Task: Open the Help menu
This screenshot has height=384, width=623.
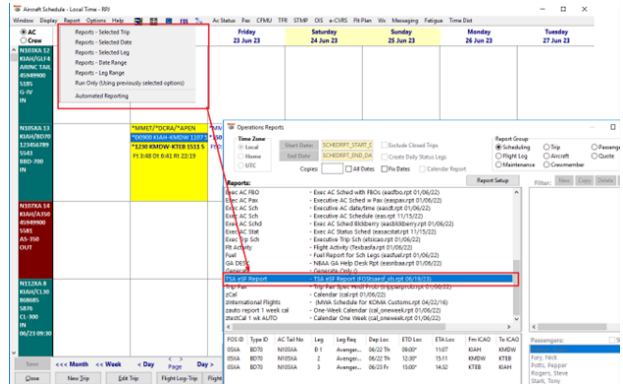Action: pyautogui.click(x=118, y=21)
